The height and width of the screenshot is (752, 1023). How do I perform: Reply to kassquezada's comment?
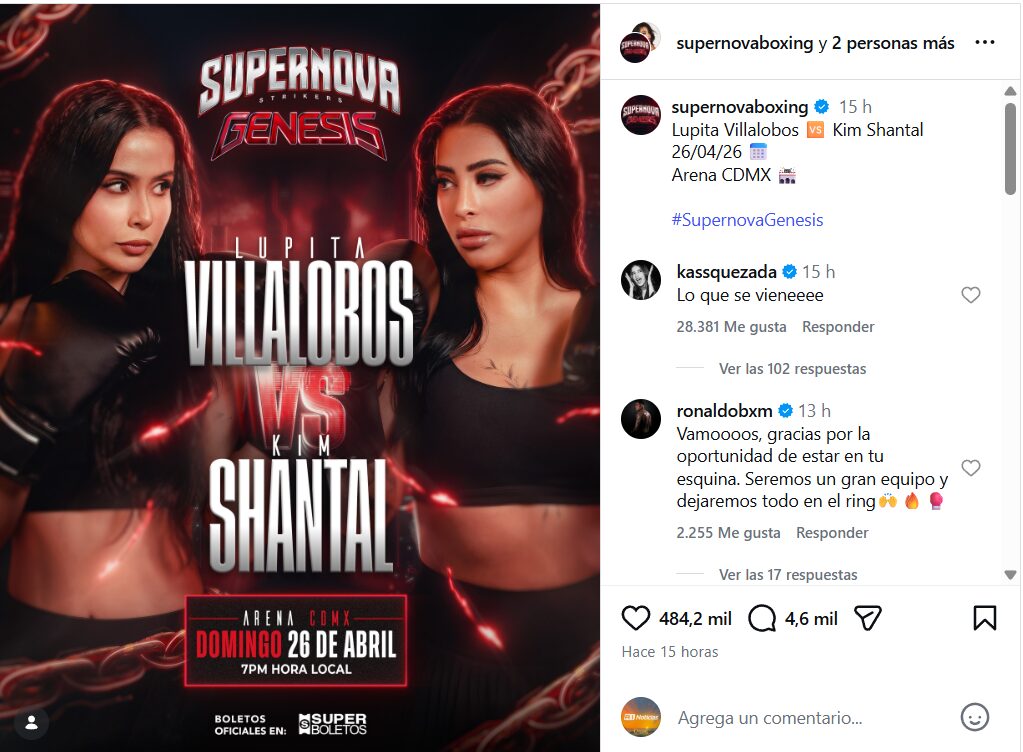pyautogui.click(x=838, y=327)
